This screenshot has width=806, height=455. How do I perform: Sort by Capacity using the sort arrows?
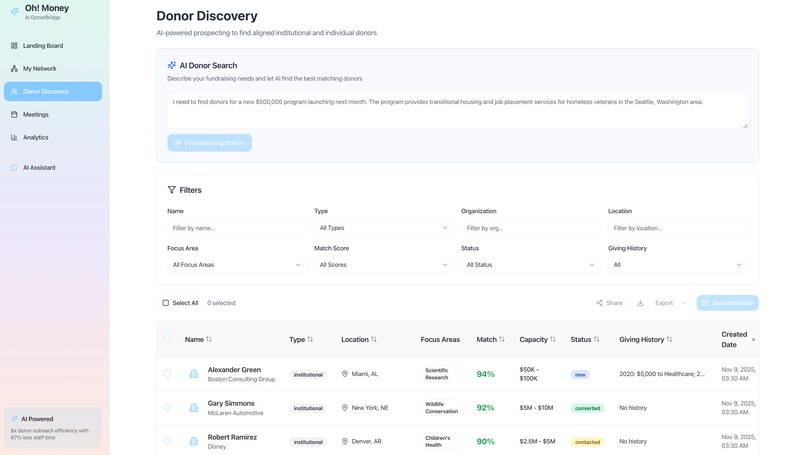coord(553,339)
